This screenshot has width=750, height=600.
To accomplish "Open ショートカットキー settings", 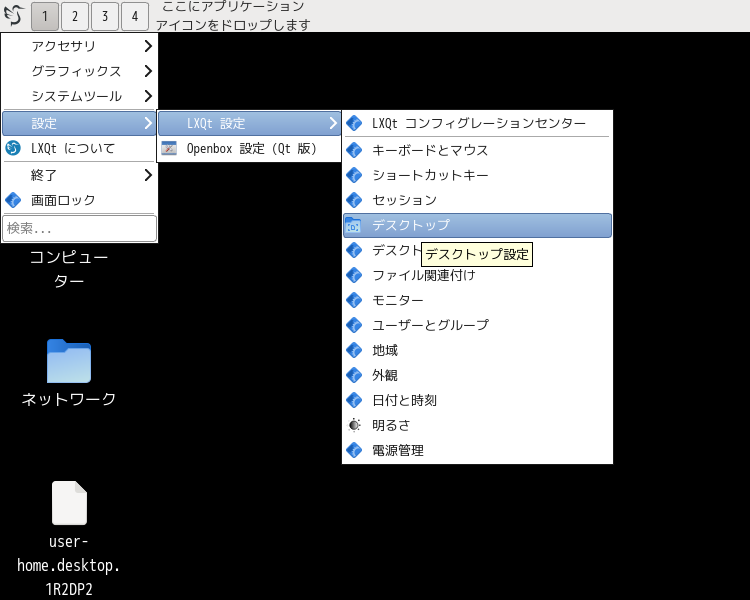I will tap(477, 175).
